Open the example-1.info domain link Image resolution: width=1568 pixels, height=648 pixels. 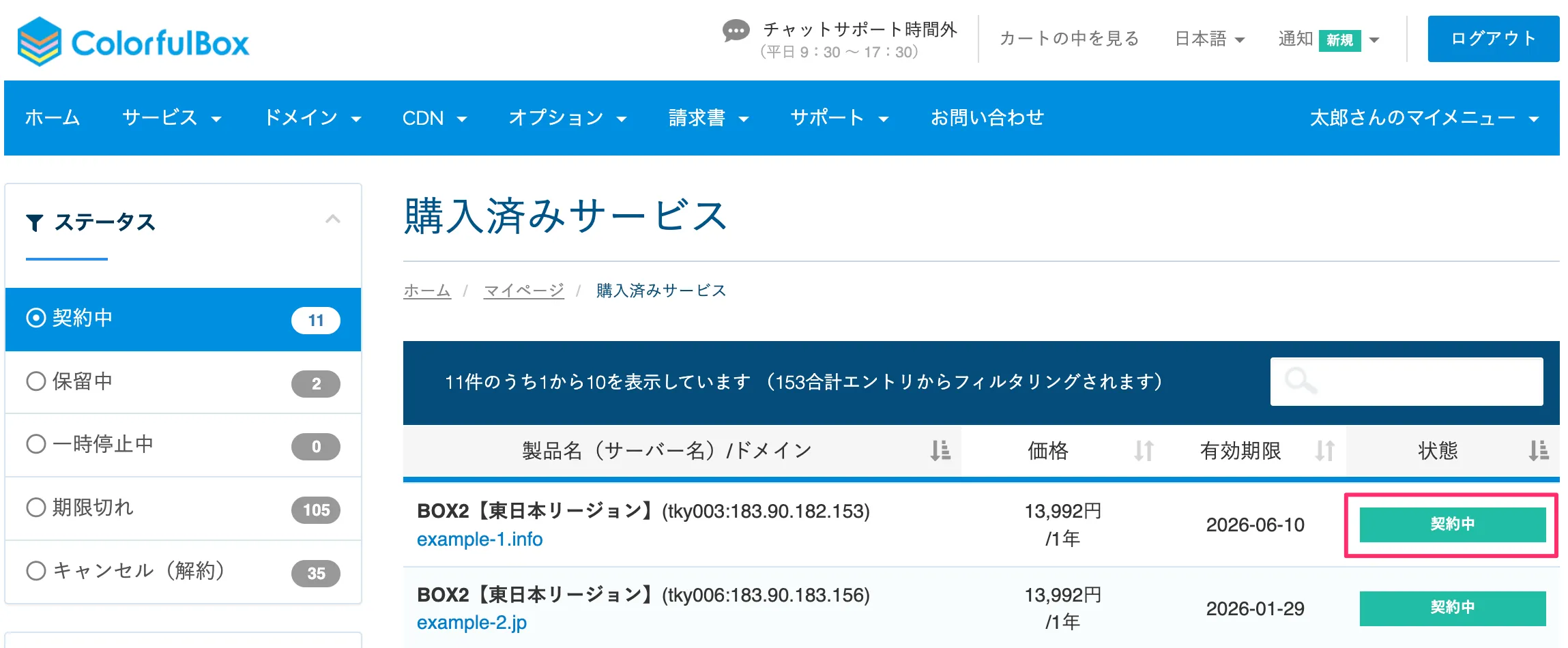coord(480,540)
